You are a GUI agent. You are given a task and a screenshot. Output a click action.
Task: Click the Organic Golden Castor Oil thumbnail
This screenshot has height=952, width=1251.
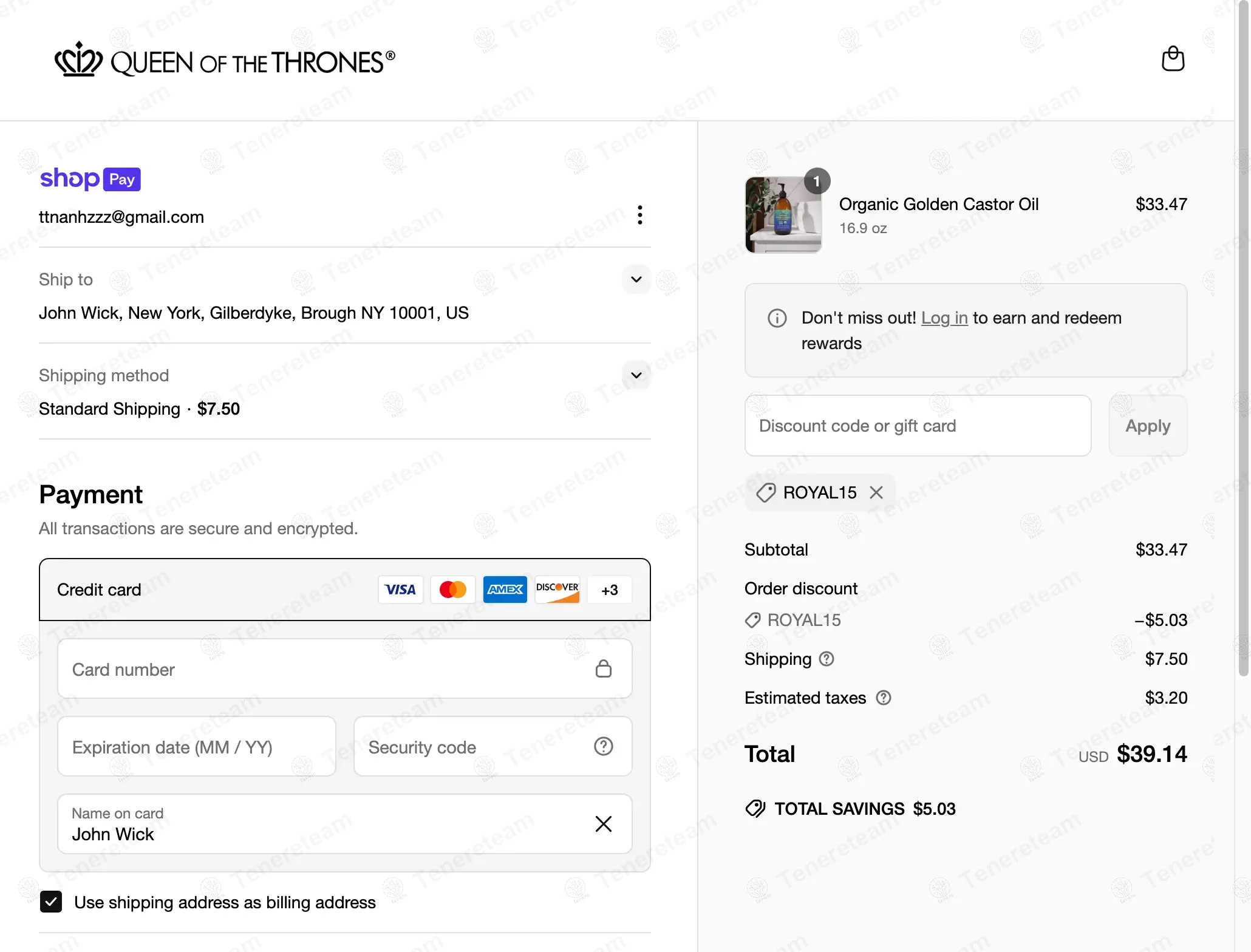click(783, 215)
